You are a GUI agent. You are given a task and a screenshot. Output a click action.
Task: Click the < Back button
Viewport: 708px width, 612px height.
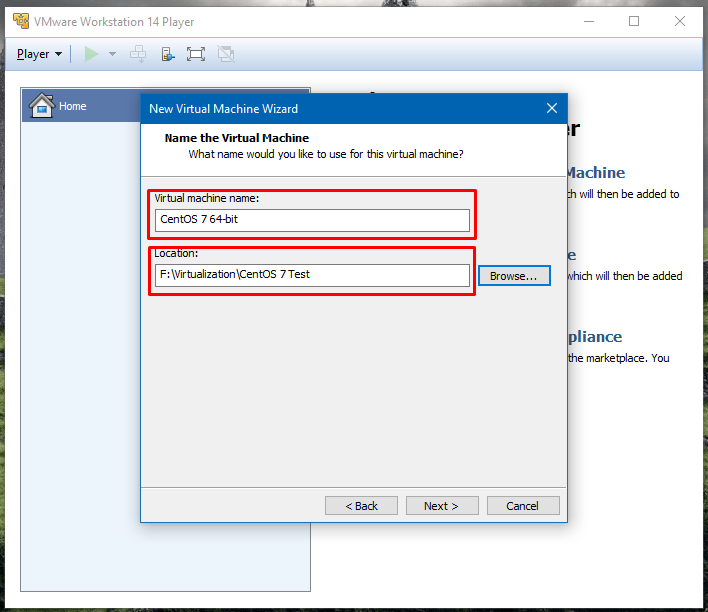[x=361, y=505]
